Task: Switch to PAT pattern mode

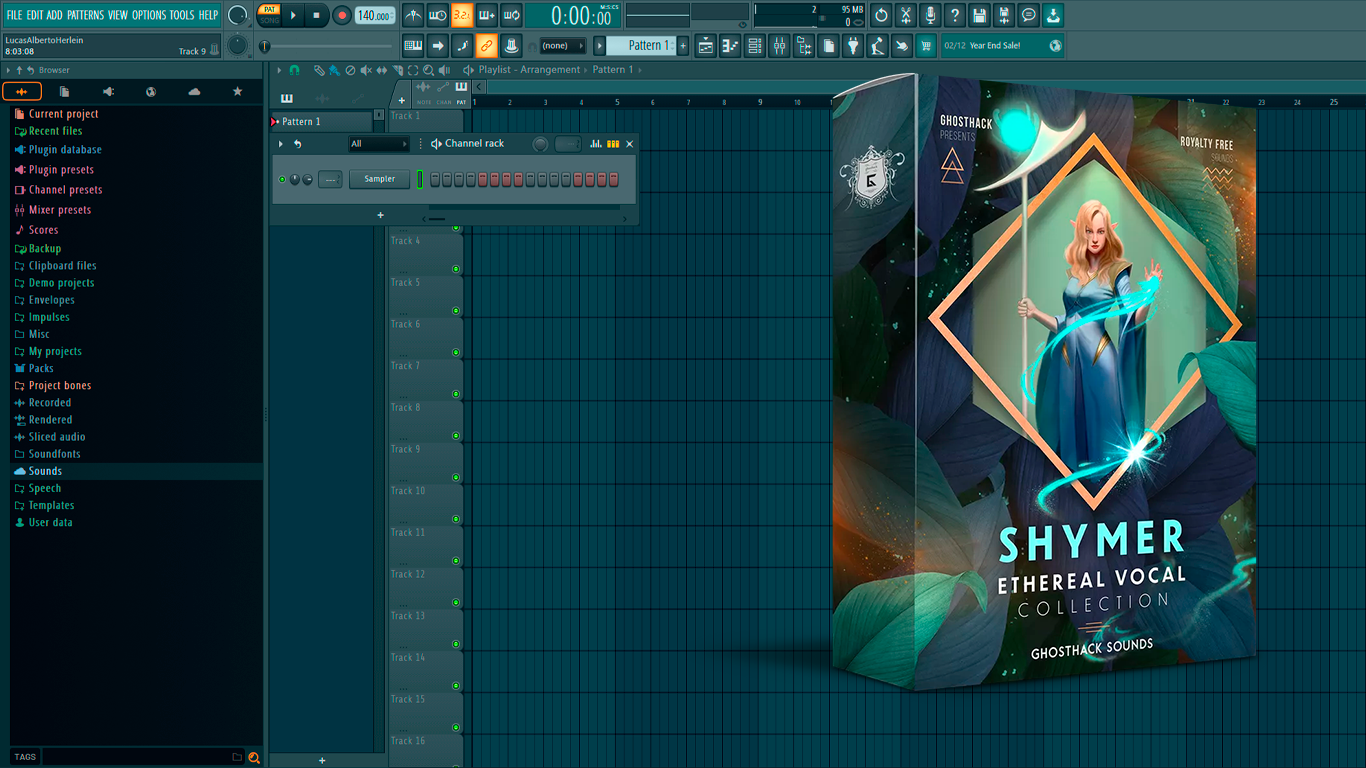Action: [x=270, y=9]
